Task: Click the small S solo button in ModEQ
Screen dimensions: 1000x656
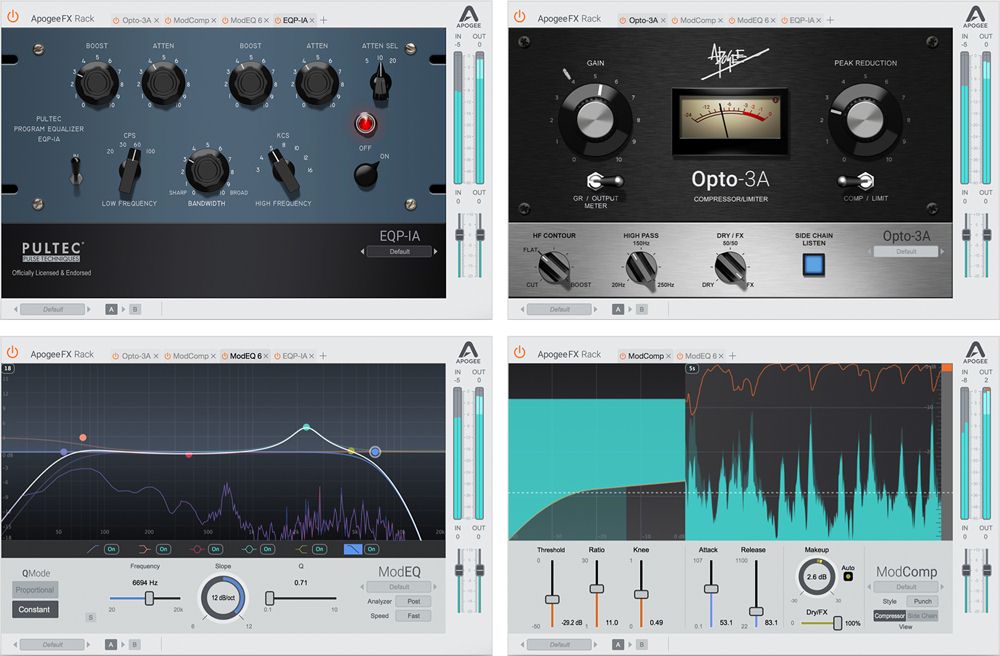Action: point(90,617)
